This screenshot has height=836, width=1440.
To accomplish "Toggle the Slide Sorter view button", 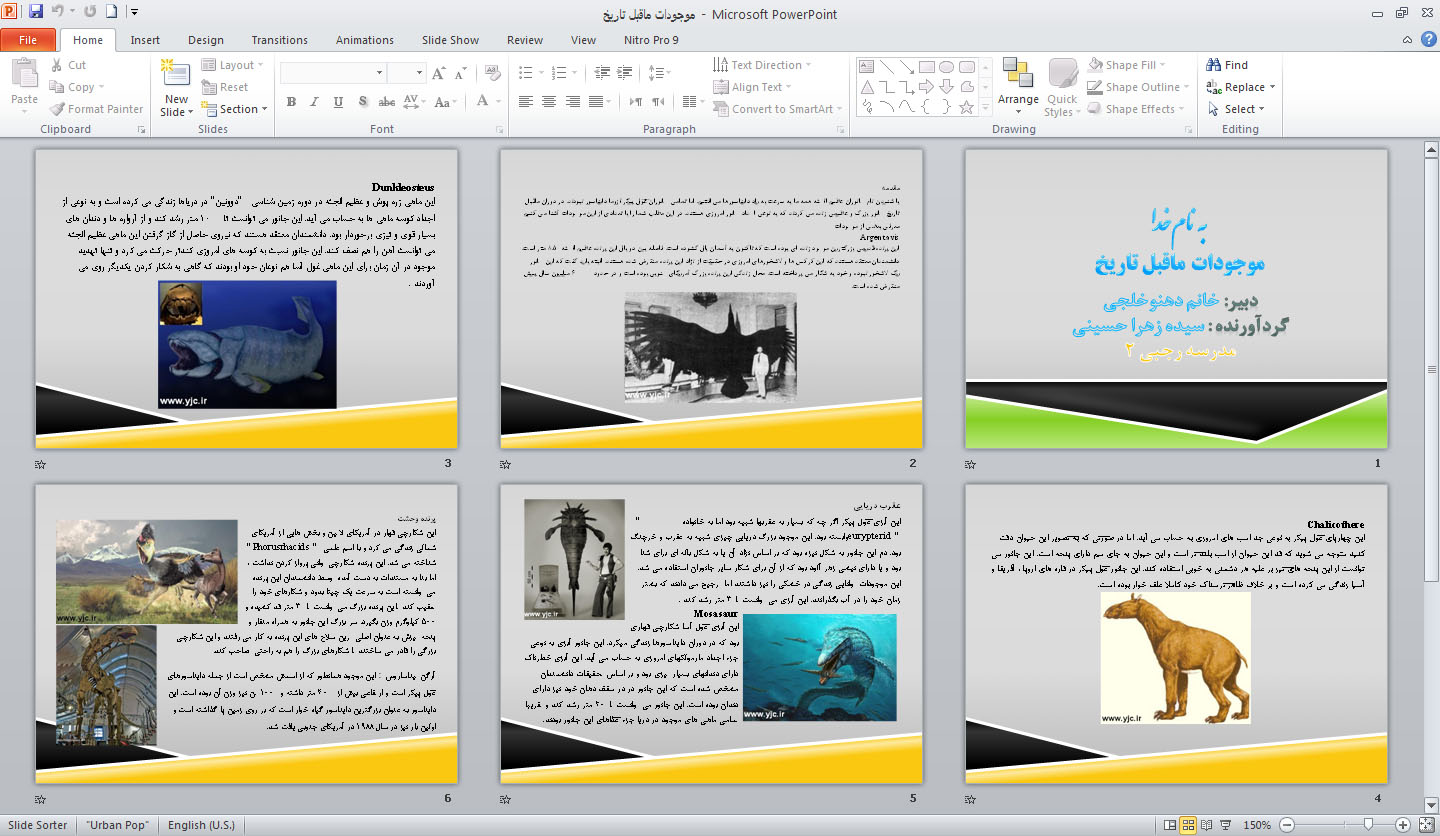I will [x=1189, y=825].
